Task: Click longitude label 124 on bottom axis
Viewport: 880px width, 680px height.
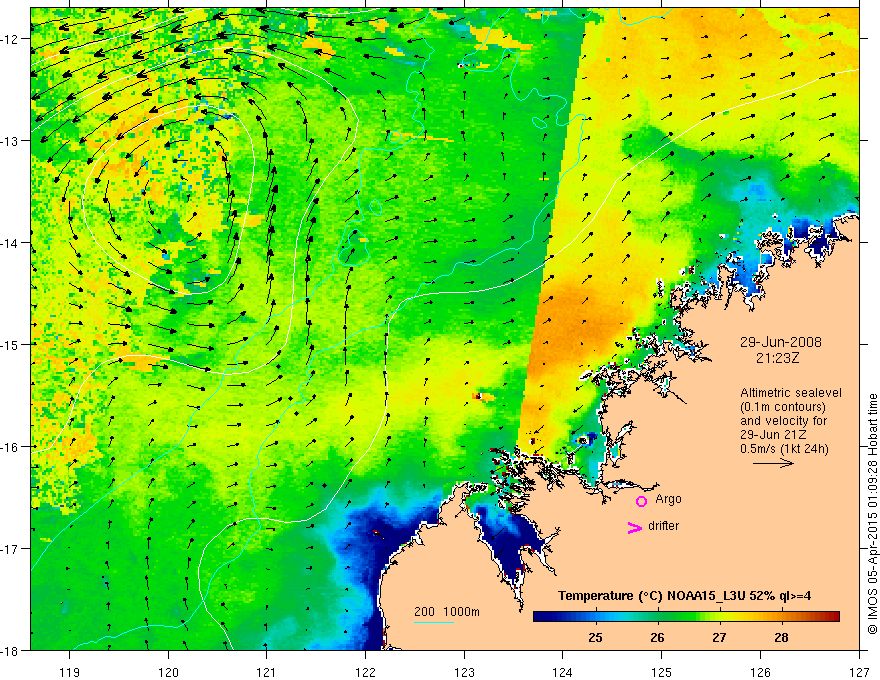Action: click(x=563, y=672)
